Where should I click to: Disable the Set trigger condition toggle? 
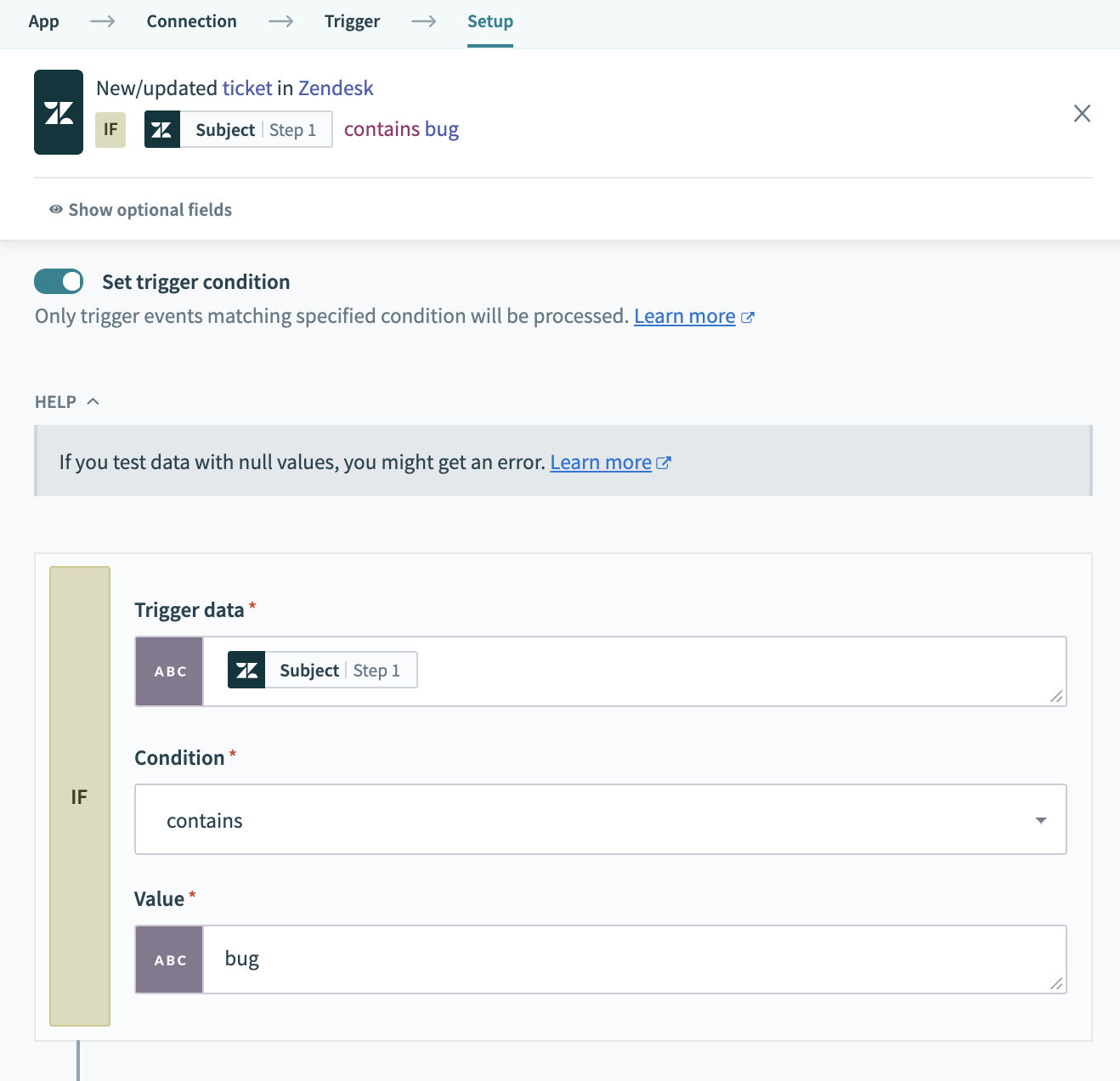pos(58,280)
